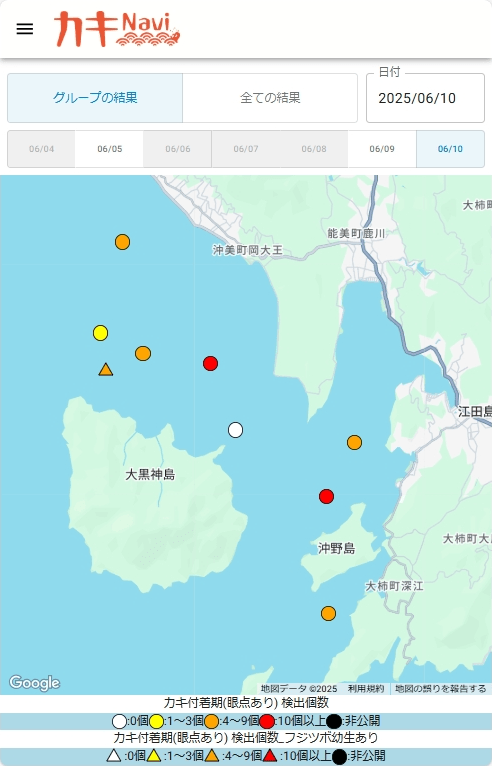492x766 pixels.
Task: Select the 06/09 date tab
Action: [382, 149]
